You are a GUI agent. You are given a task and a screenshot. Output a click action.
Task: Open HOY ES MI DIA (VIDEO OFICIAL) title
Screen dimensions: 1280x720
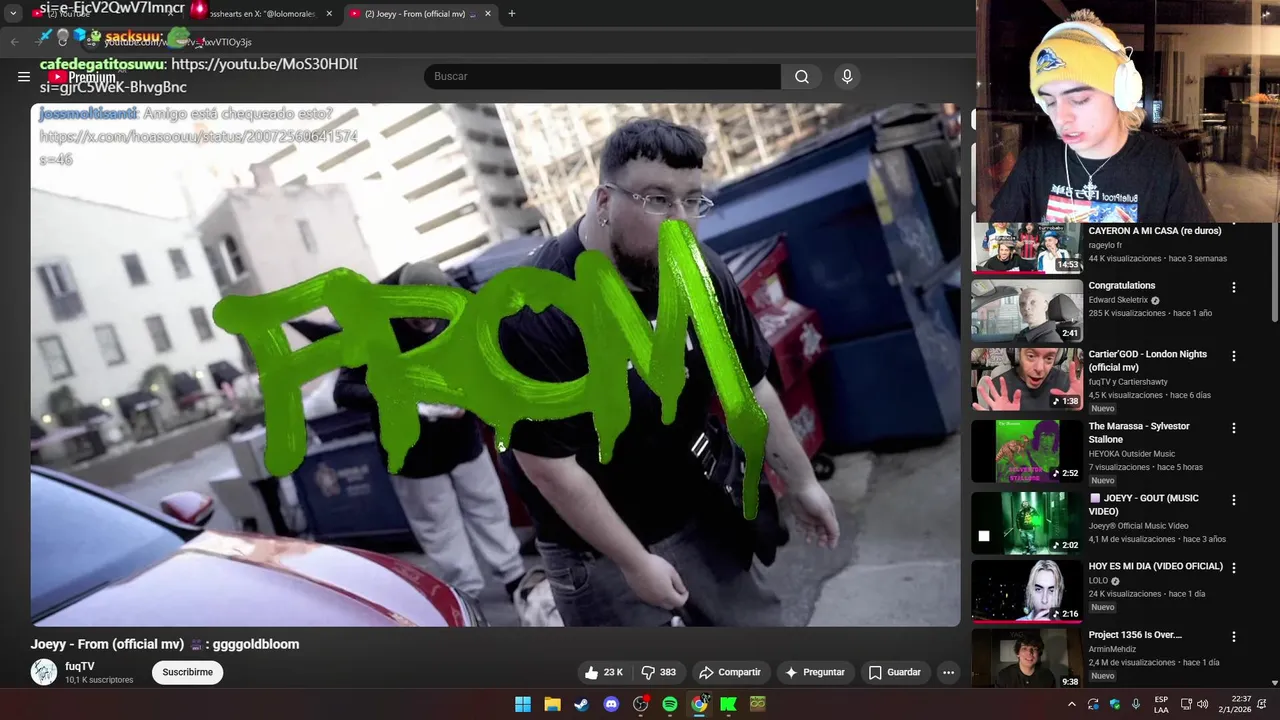[x=1156, y=567]
